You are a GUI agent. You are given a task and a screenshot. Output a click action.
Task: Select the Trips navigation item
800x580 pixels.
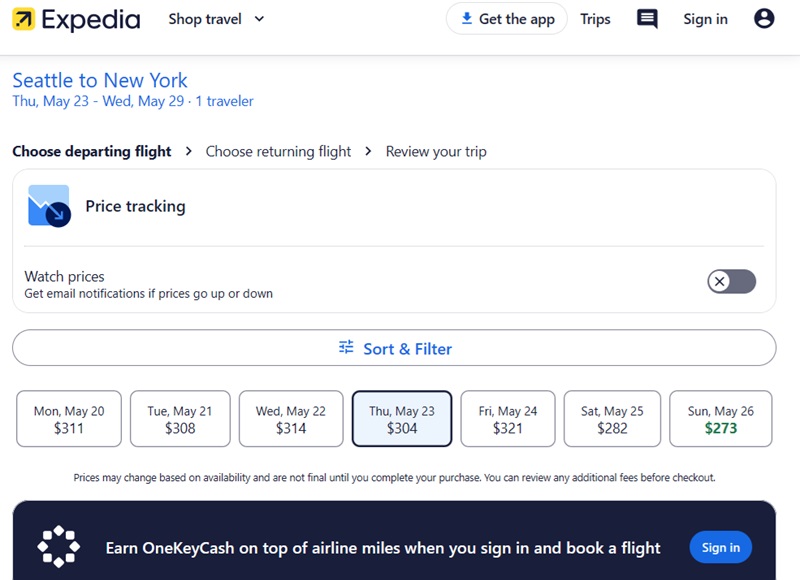[595, 19]
